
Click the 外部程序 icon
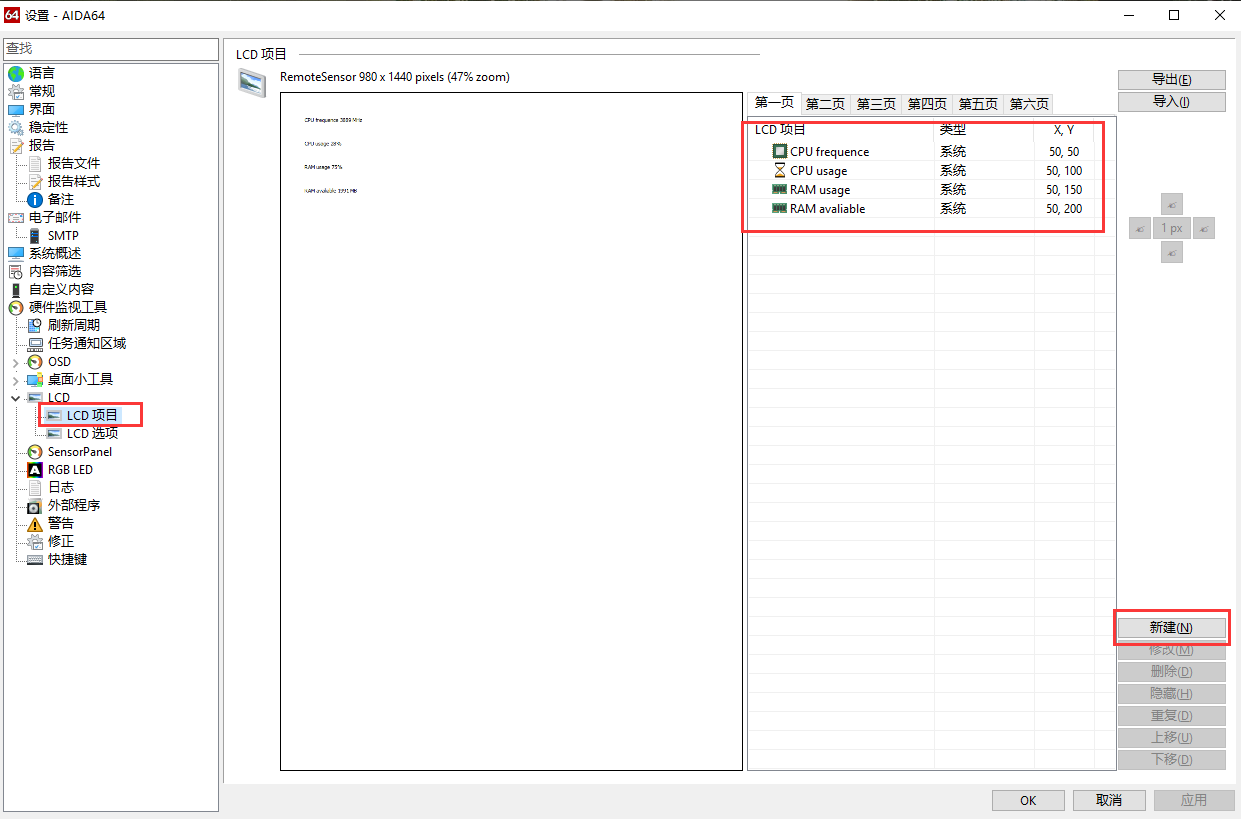click(x=35, y=505)
